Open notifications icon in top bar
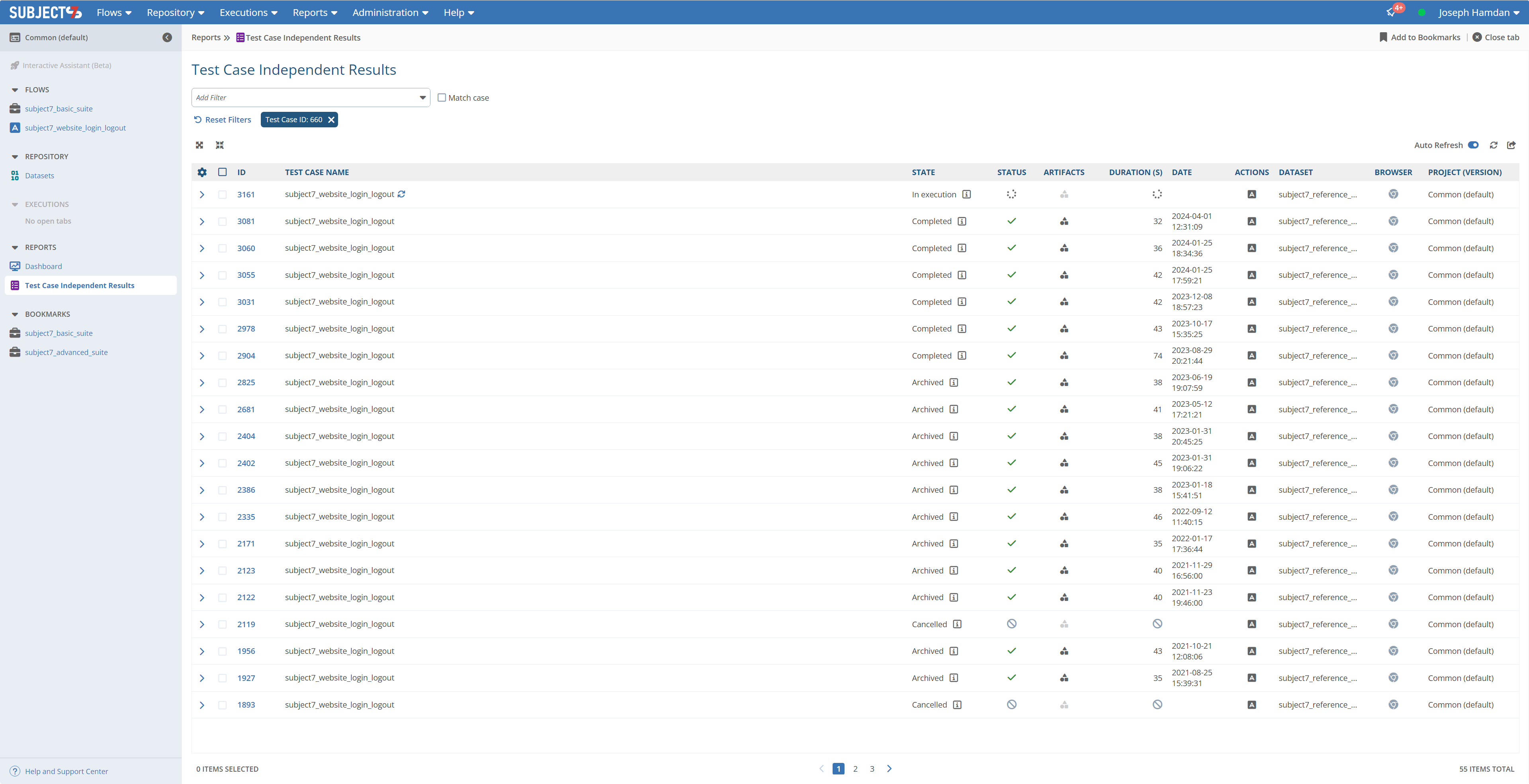 [x=1391, y=12]
